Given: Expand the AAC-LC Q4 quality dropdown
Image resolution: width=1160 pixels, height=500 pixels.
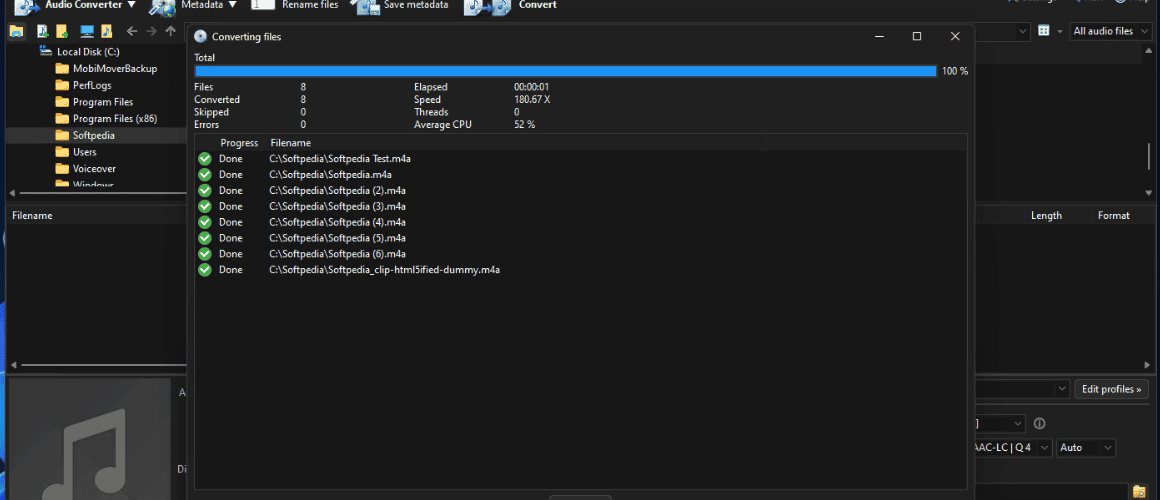Looking at the screenshot, I should 1010,447.
